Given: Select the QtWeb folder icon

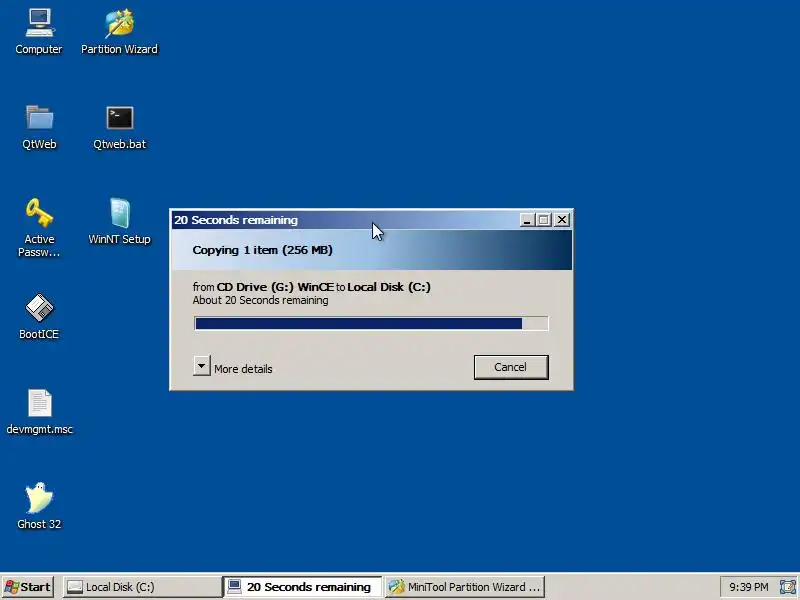Looking at the screenshot, I should pyautogui.click(x=39, y=127).
